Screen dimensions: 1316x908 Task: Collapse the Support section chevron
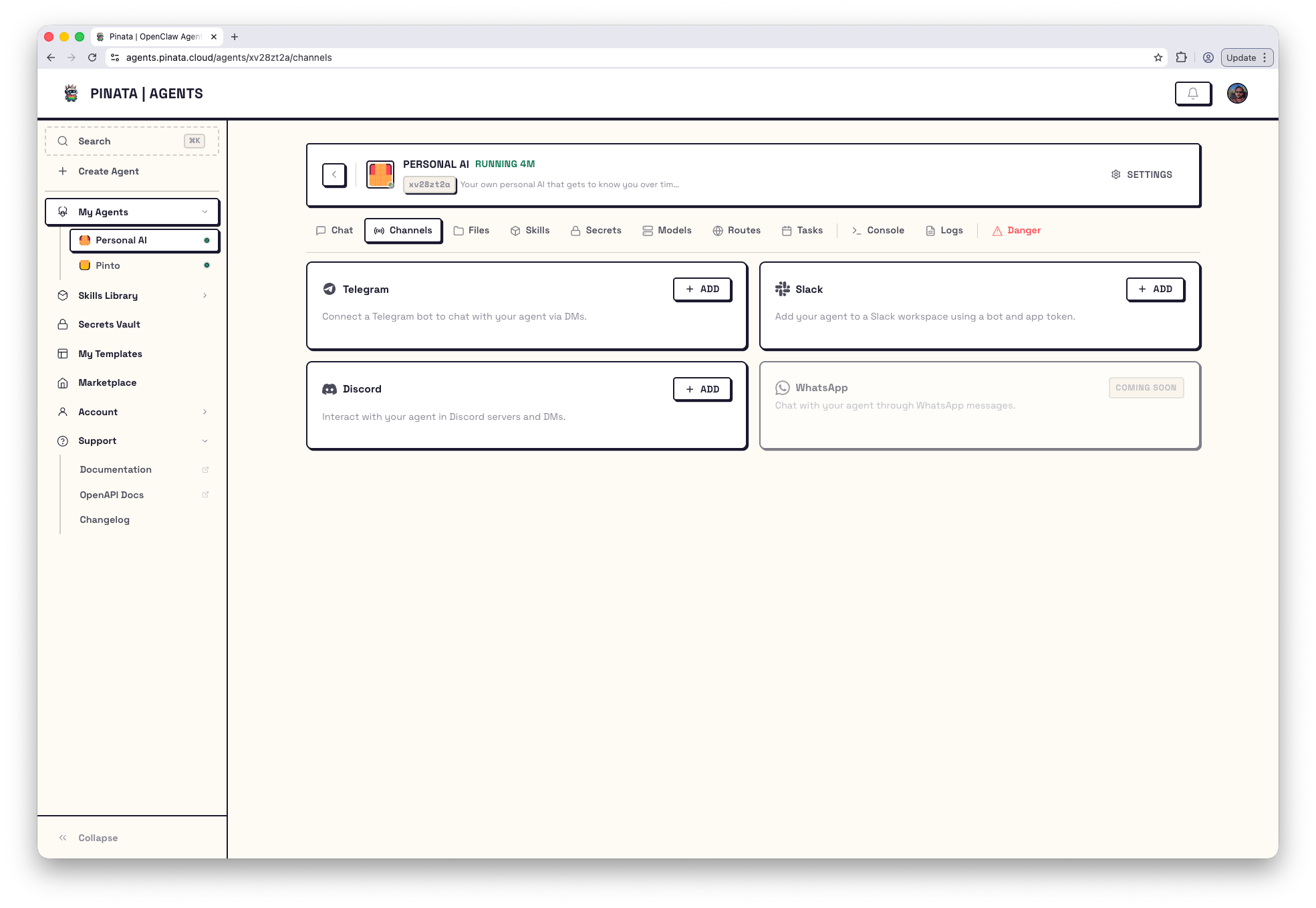pos(205,441)
